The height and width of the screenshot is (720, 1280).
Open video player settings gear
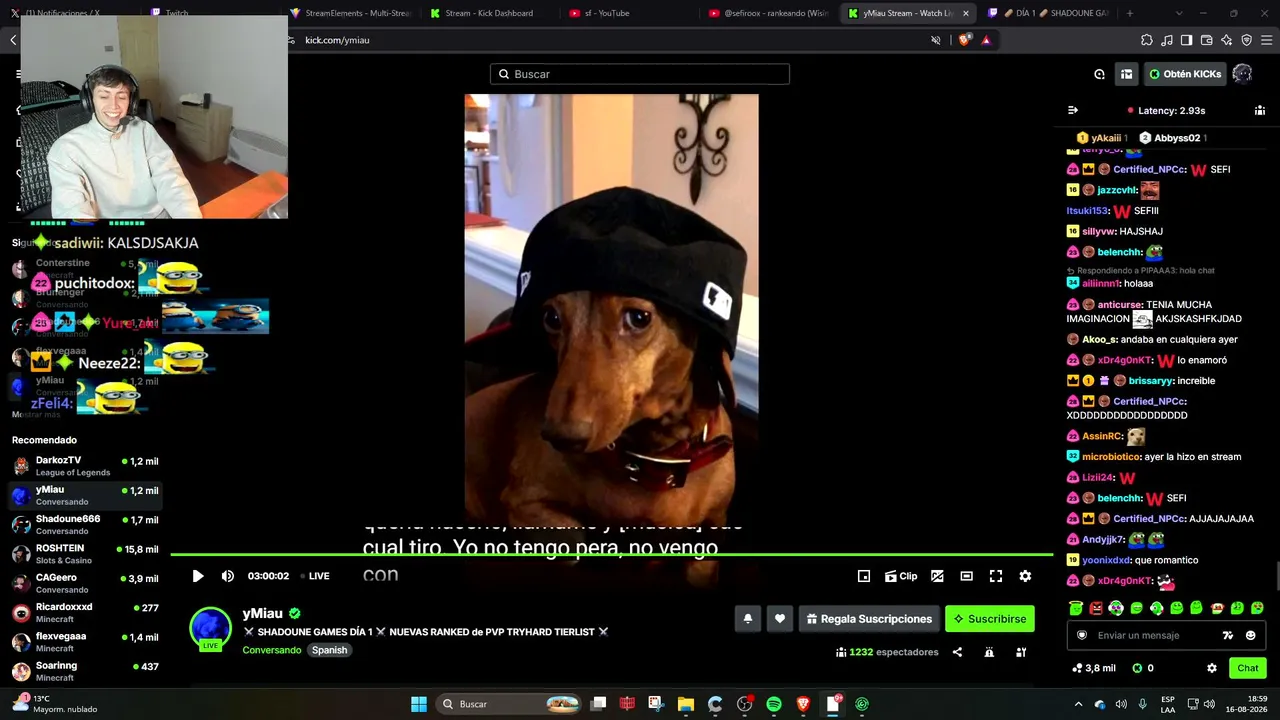pos(1025,576)
